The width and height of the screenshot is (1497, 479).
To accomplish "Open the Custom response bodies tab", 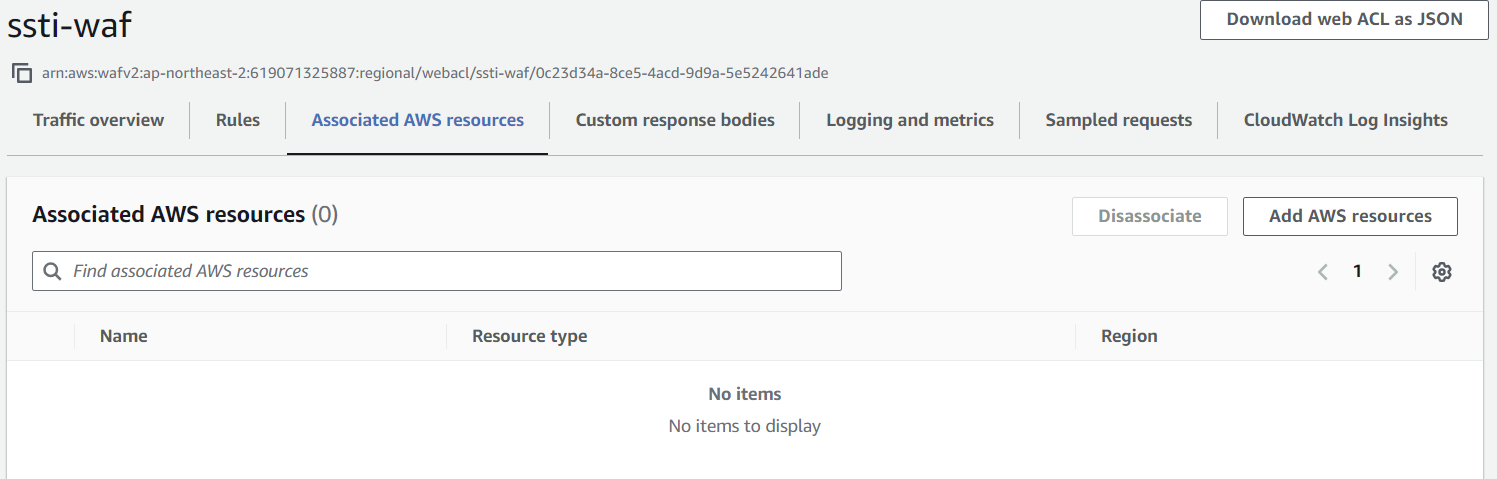I will point(675,120).
